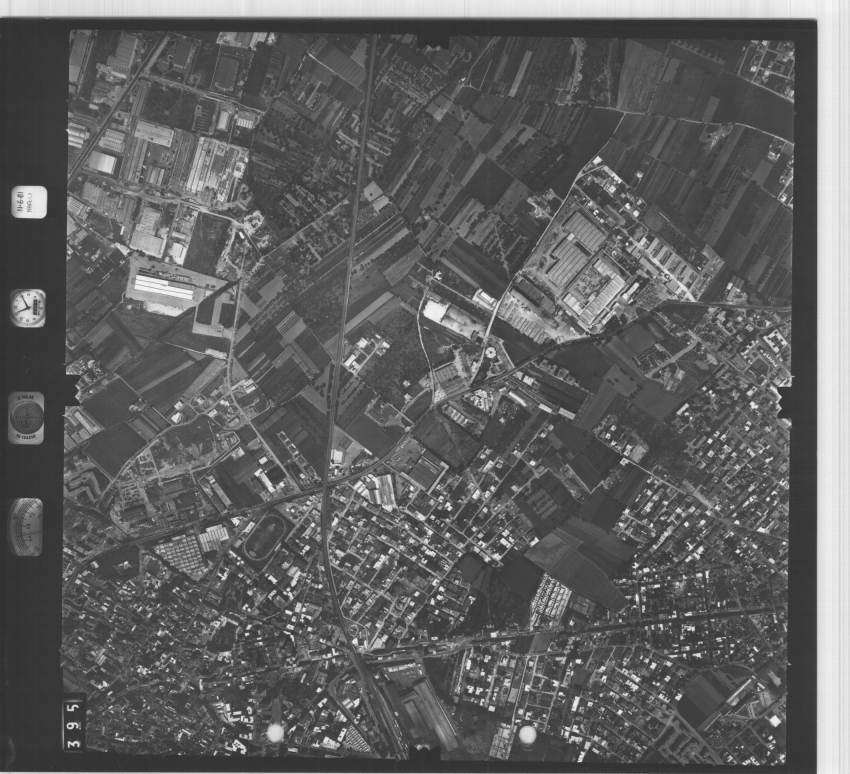Select the semicircular altimeter gauge
The image size is (850, 774).
click(x=27, y=526)
